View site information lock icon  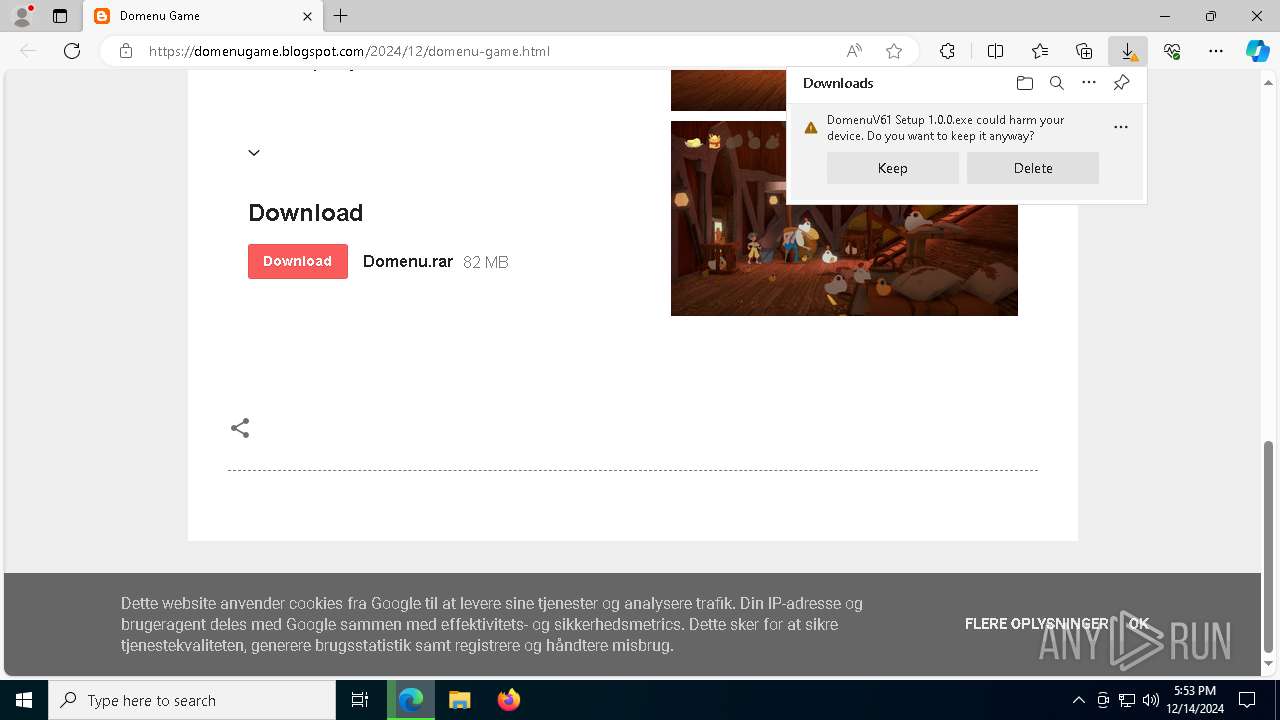pyautogui.click(x=126, y=51)
